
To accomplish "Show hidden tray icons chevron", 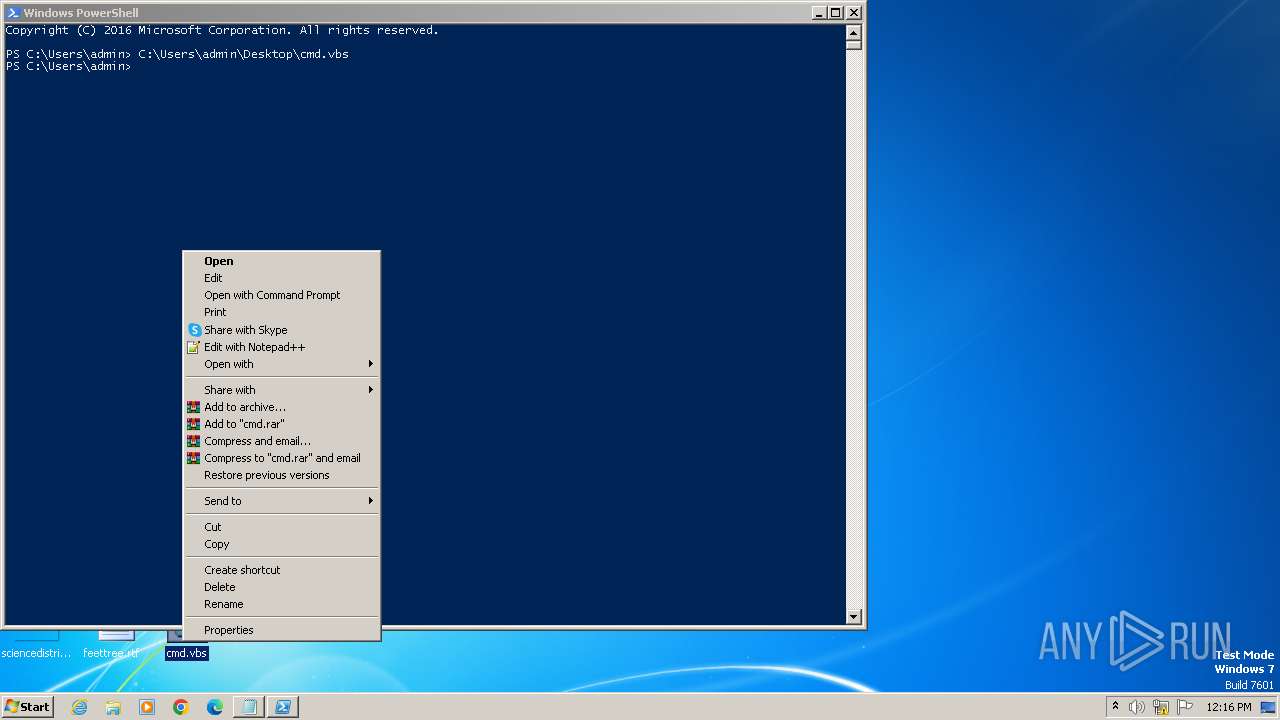I will coord(1115,707).
